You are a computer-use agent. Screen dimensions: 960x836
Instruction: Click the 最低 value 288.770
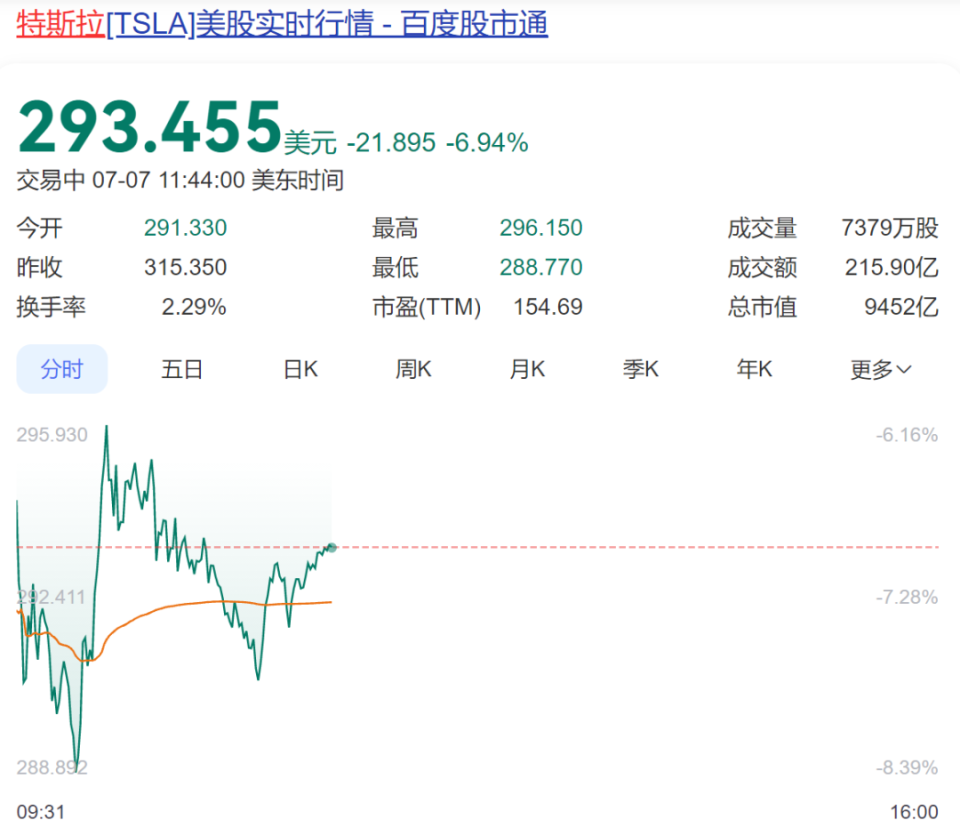(541, 267)
